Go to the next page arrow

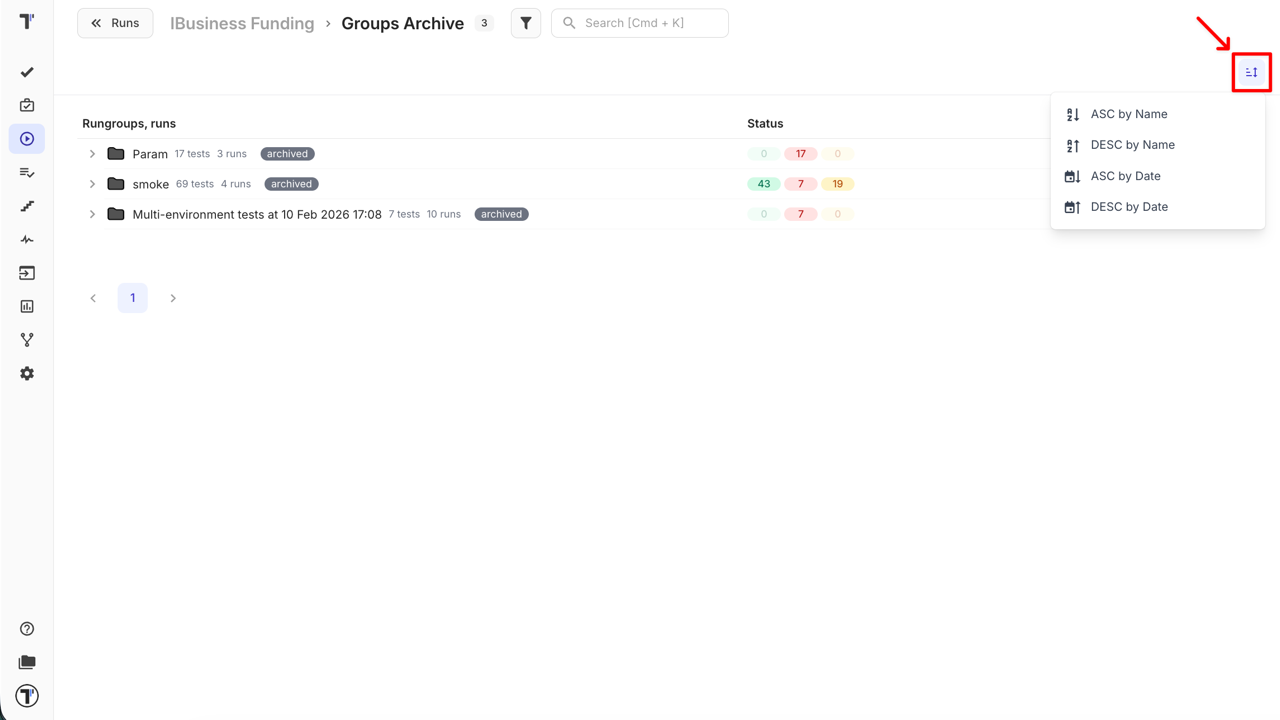point(173,298)
